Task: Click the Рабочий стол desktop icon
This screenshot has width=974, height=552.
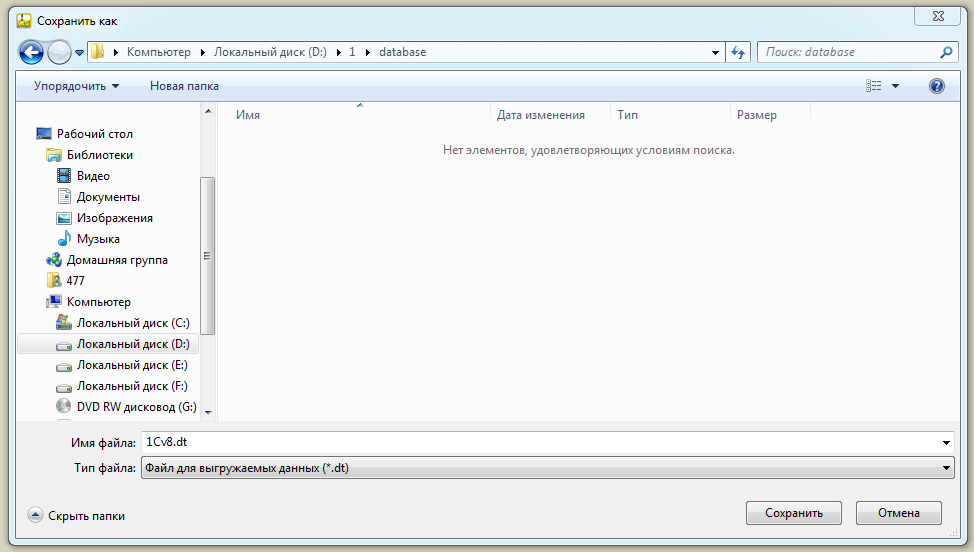Action: pyautogui.click(x=44, y=133)
